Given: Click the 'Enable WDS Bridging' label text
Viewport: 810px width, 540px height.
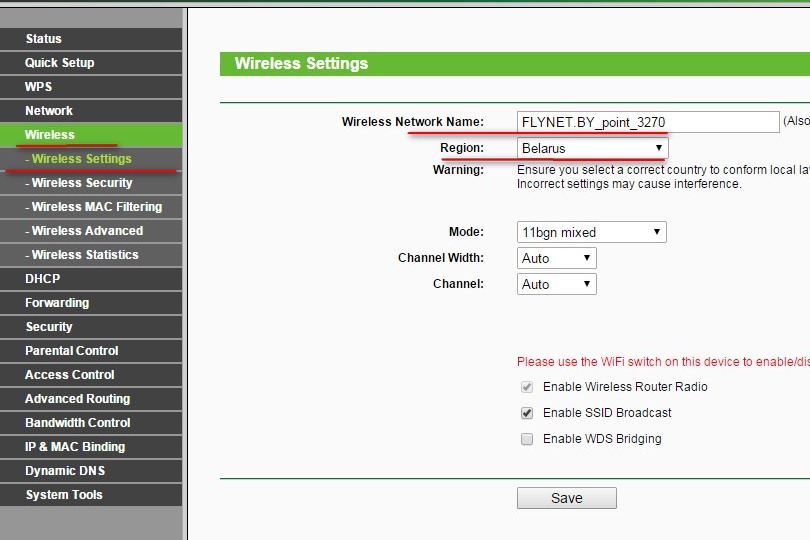Looking at the screenshot, I should 602,439.
